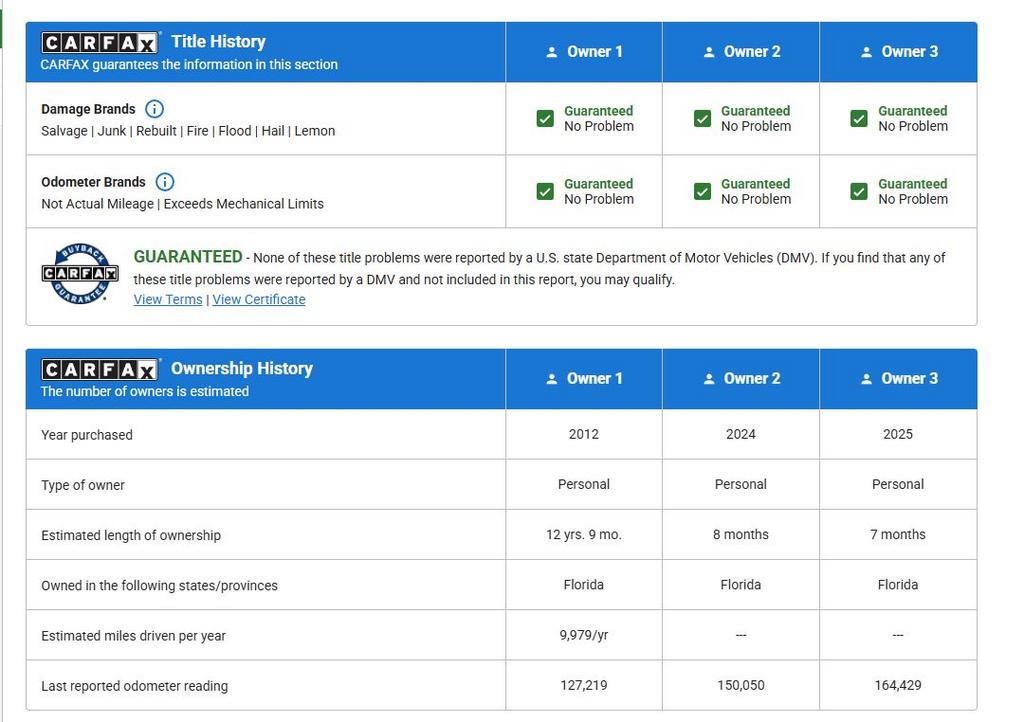Click the Estimated miles driven per year row label
1024x722 pixels.
coord(133,636)
